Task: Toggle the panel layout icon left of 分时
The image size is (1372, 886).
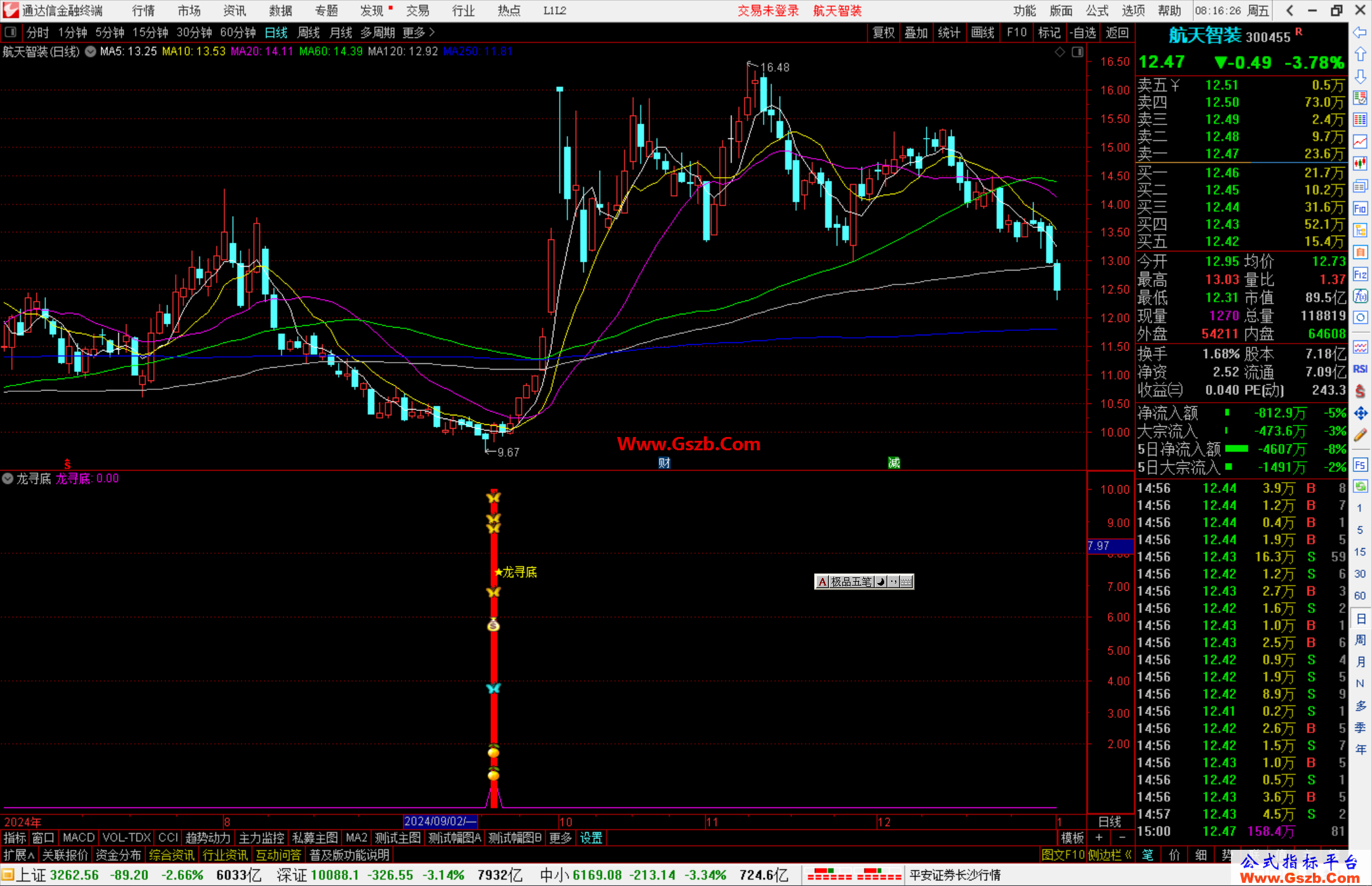Action: pyautogui.click(x=11, y=32)
